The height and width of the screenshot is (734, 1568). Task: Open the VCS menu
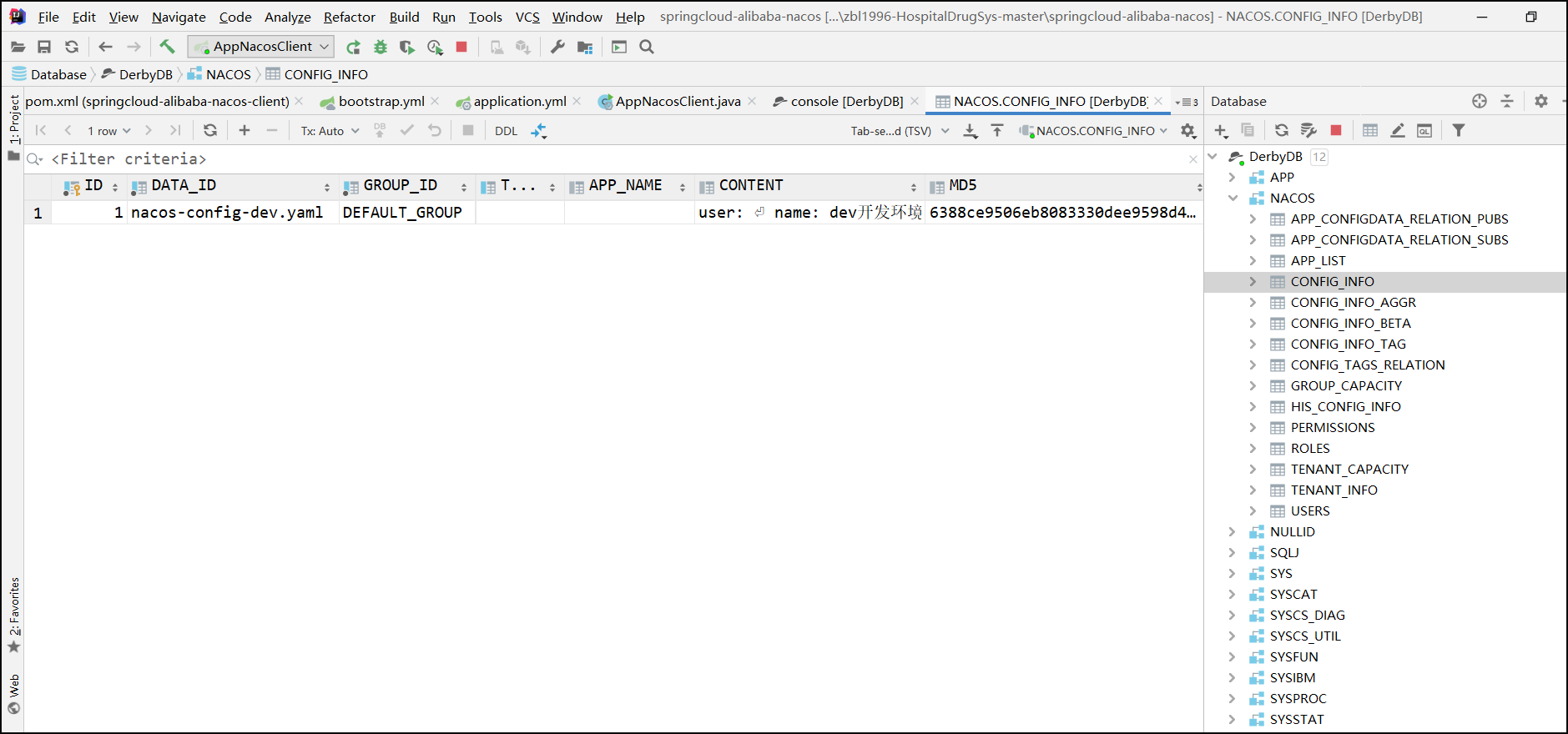527,17
